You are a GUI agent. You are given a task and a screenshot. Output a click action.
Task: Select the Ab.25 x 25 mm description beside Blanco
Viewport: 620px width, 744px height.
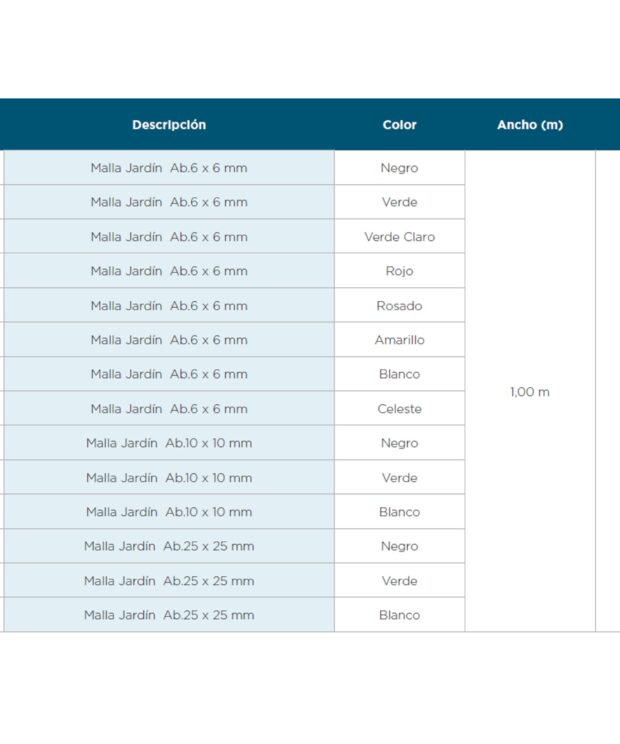169,615
